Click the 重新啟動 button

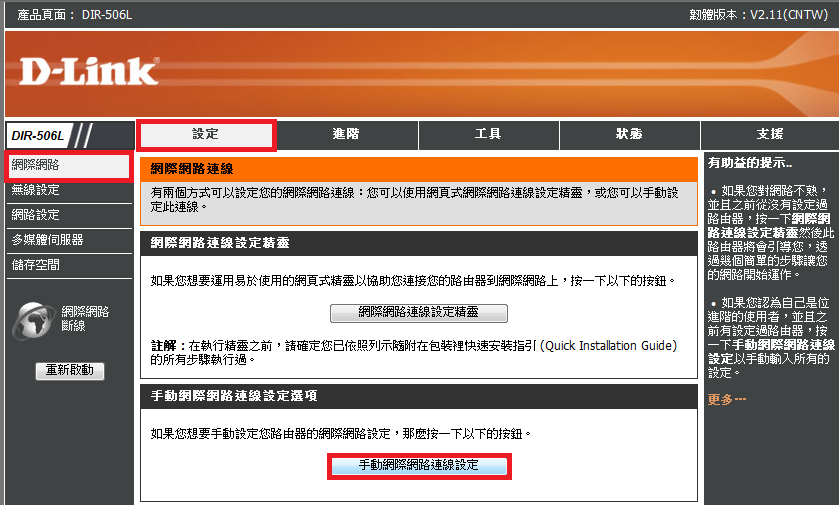70,370
